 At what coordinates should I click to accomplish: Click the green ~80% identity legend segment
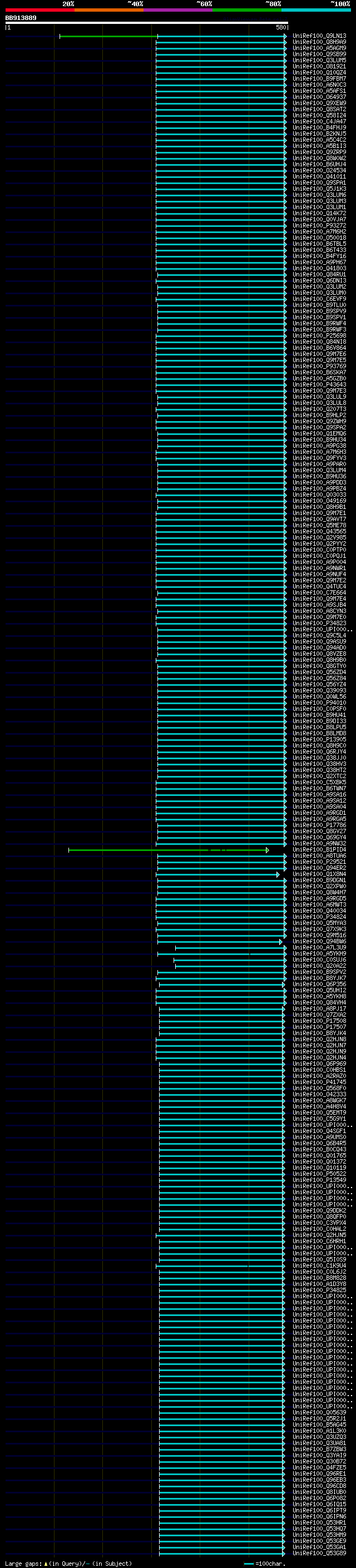point(247,10)
